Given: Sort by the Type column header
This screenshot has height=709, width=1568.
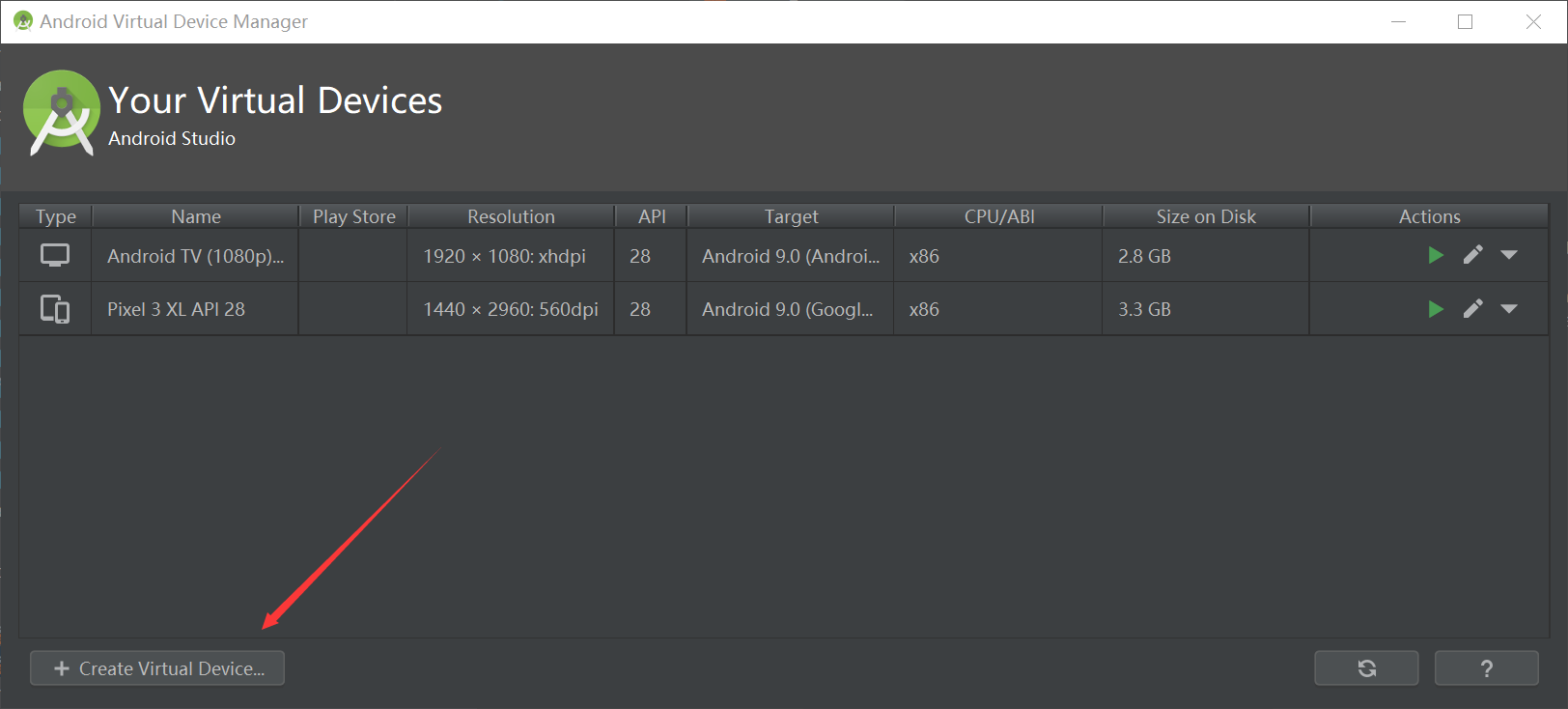Looking at the screenshot, I should point(56,216).
